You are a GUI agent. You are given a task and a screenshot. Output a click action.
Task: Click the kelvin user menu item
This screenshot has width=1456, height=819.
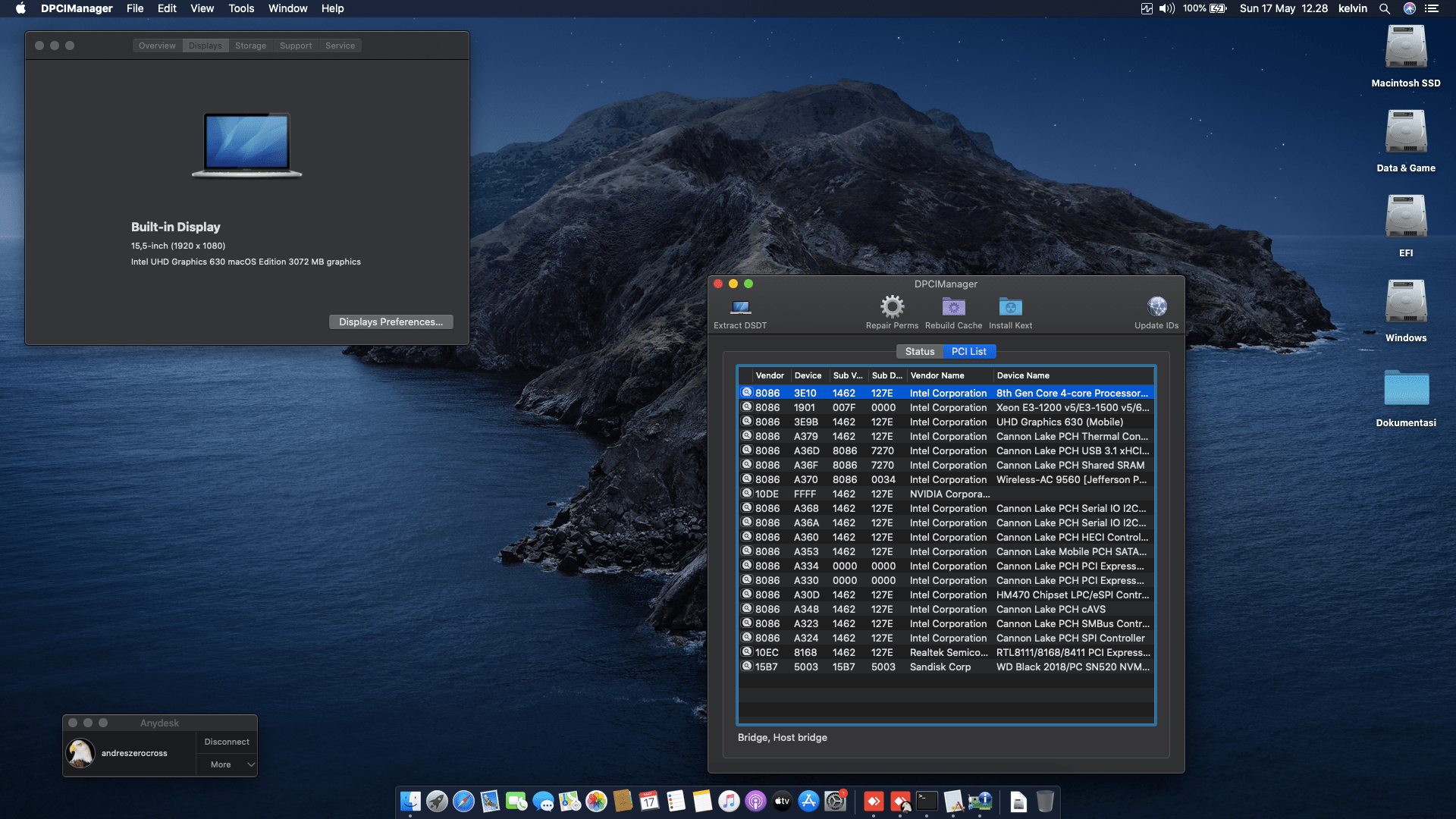tap(1353, 8)
